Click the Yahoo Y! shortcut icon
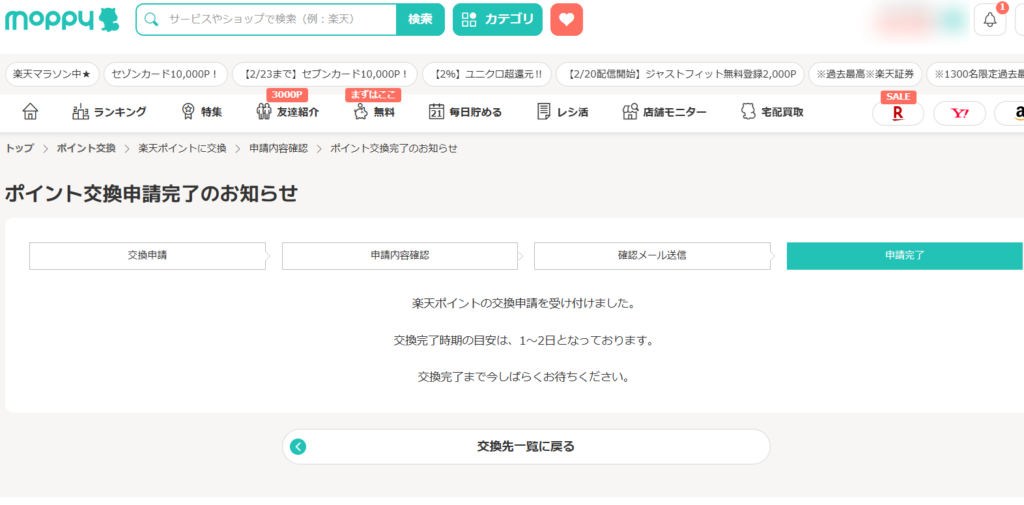Viewport: 1024px width, 505px height. tap(959, 114)
